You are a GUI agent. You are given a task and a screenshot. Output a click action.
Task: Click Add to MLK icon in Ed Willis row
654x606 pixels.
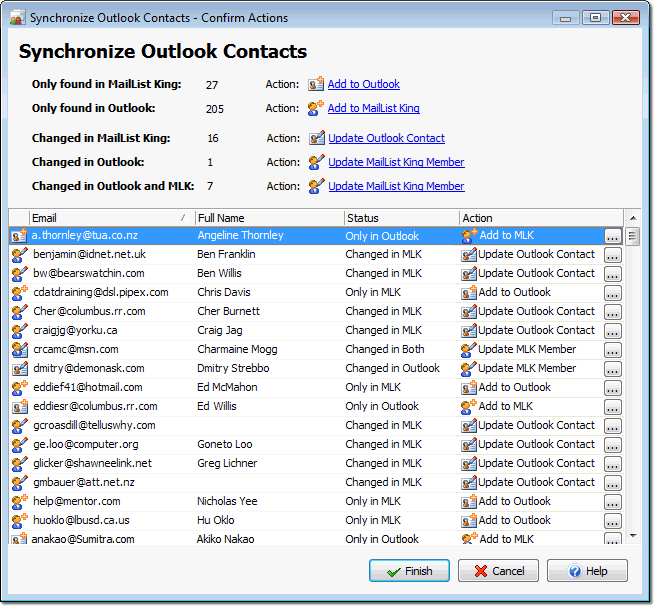(x=469, y=406)
